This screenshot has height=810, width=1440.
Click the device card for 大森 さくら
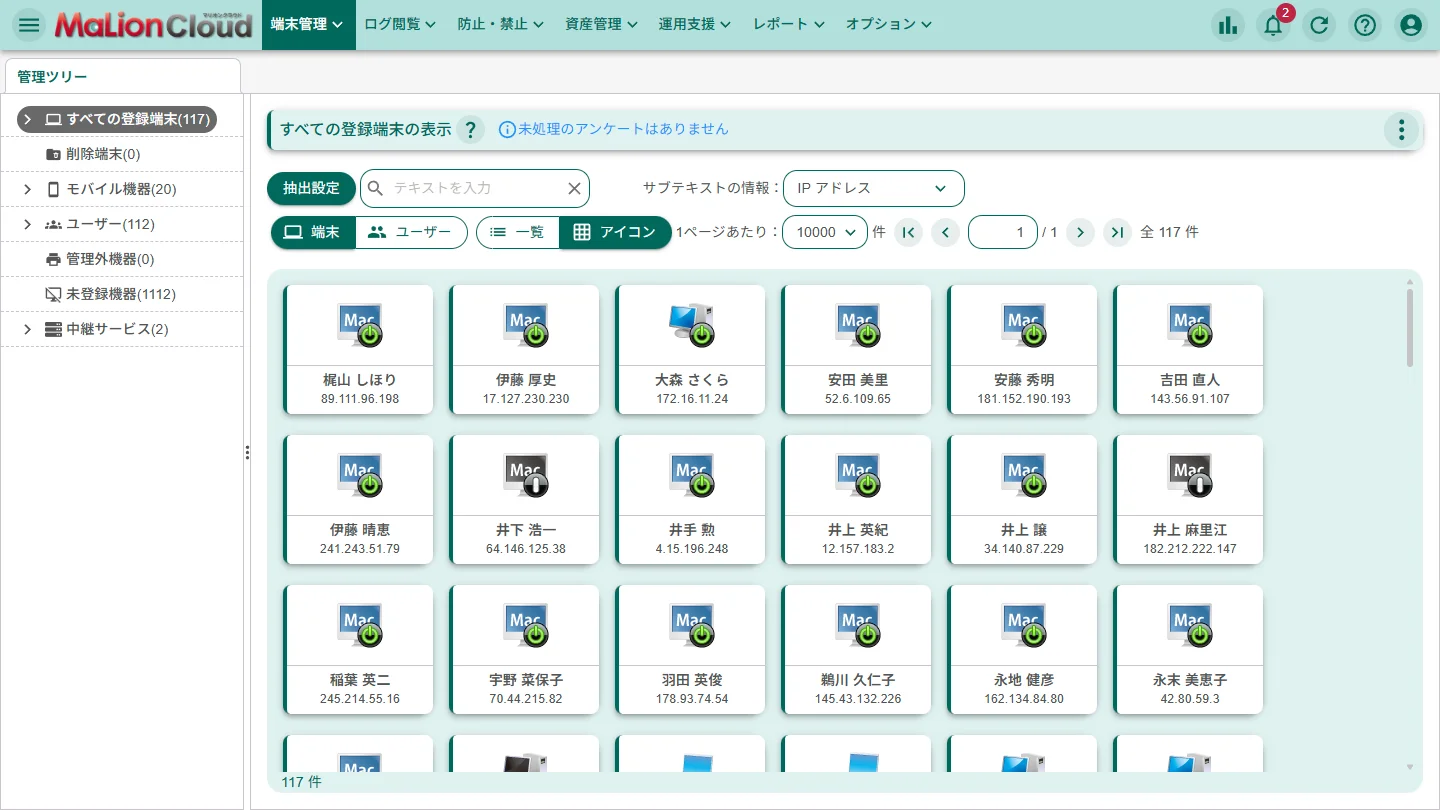(x=690, y=350)
